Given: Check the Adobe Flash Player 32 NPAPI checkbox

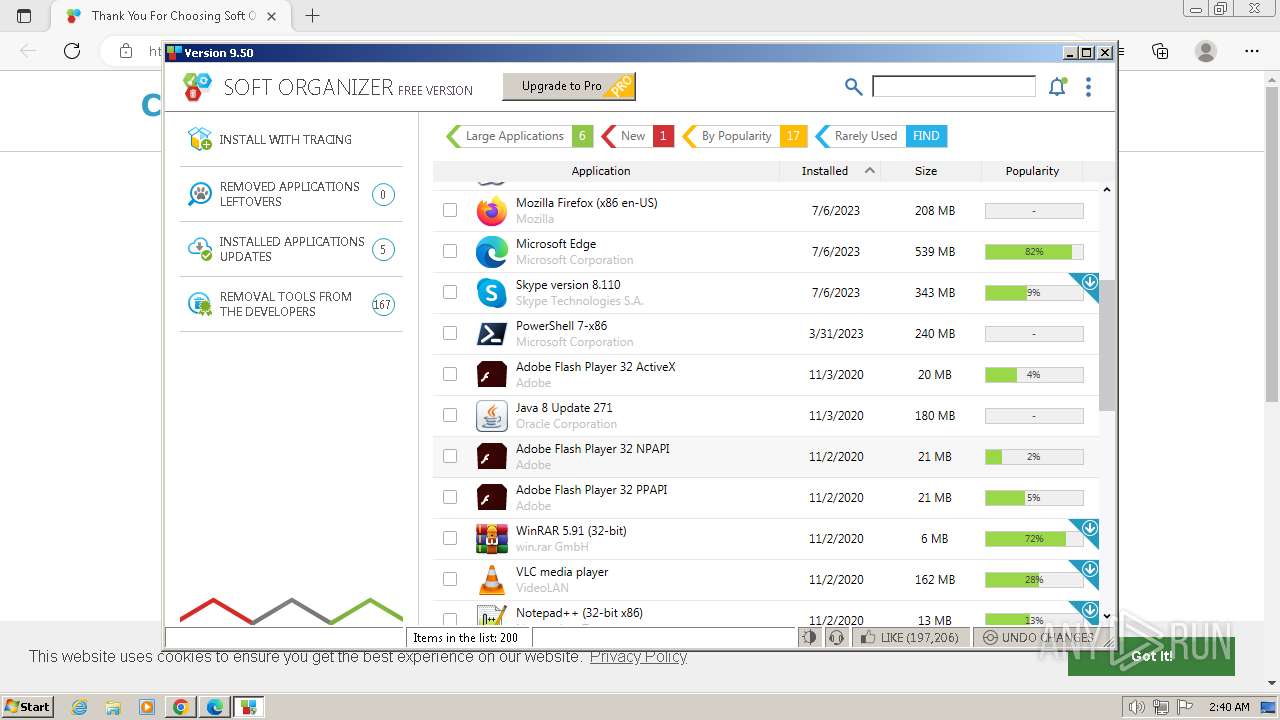Looking at the screenshot, I should [x=450, y=456].
